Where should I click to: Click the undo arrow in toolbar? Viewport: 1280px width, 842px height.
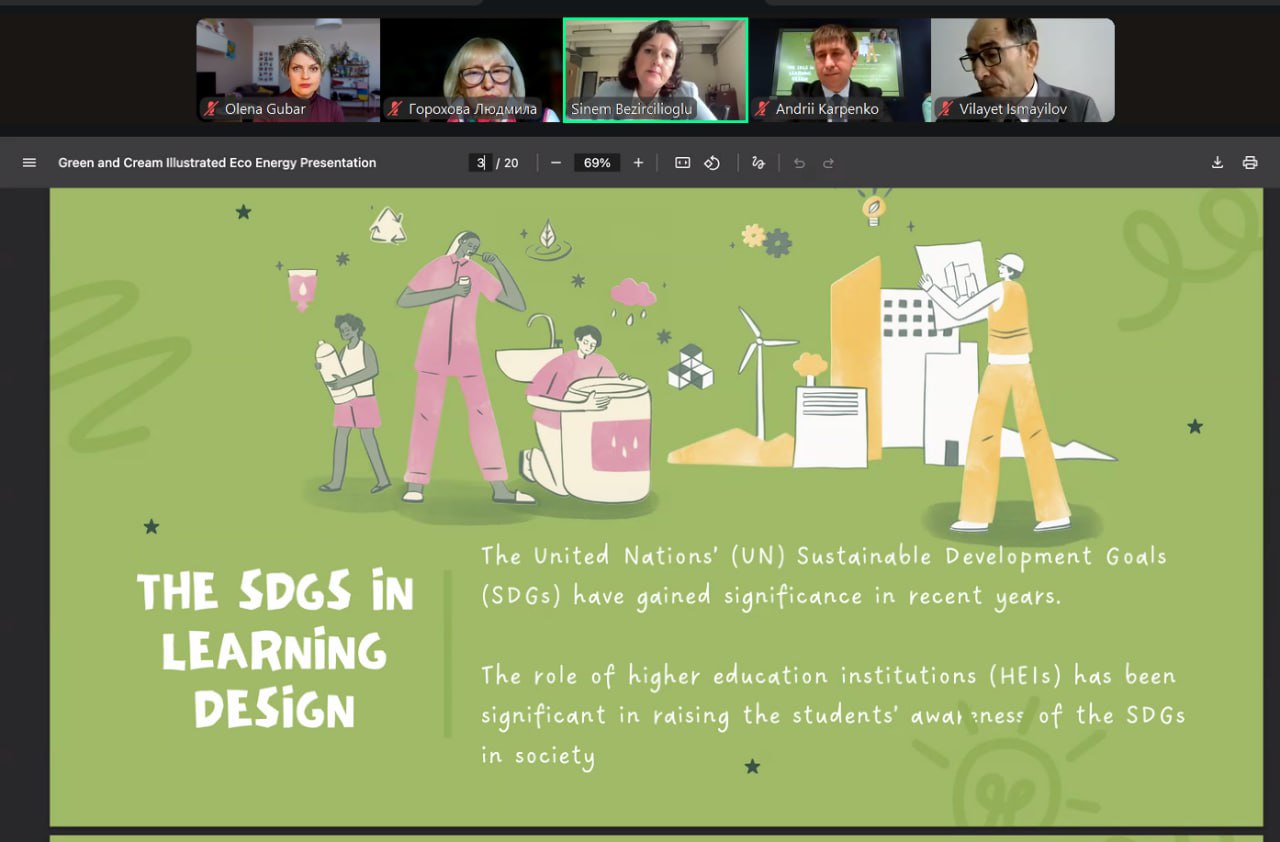[x=798, y=163]
